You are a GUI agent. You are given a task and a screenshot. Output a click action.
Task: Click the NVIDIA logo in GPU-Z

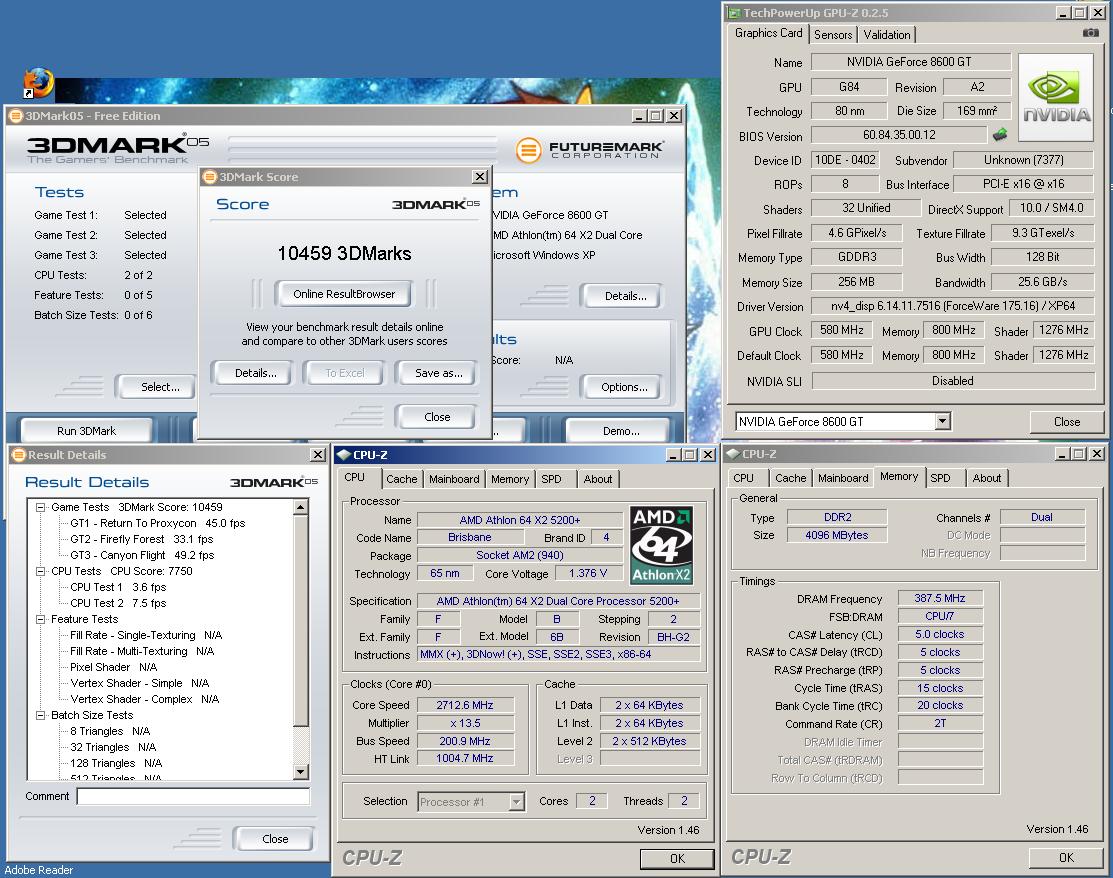[1057, 98]
